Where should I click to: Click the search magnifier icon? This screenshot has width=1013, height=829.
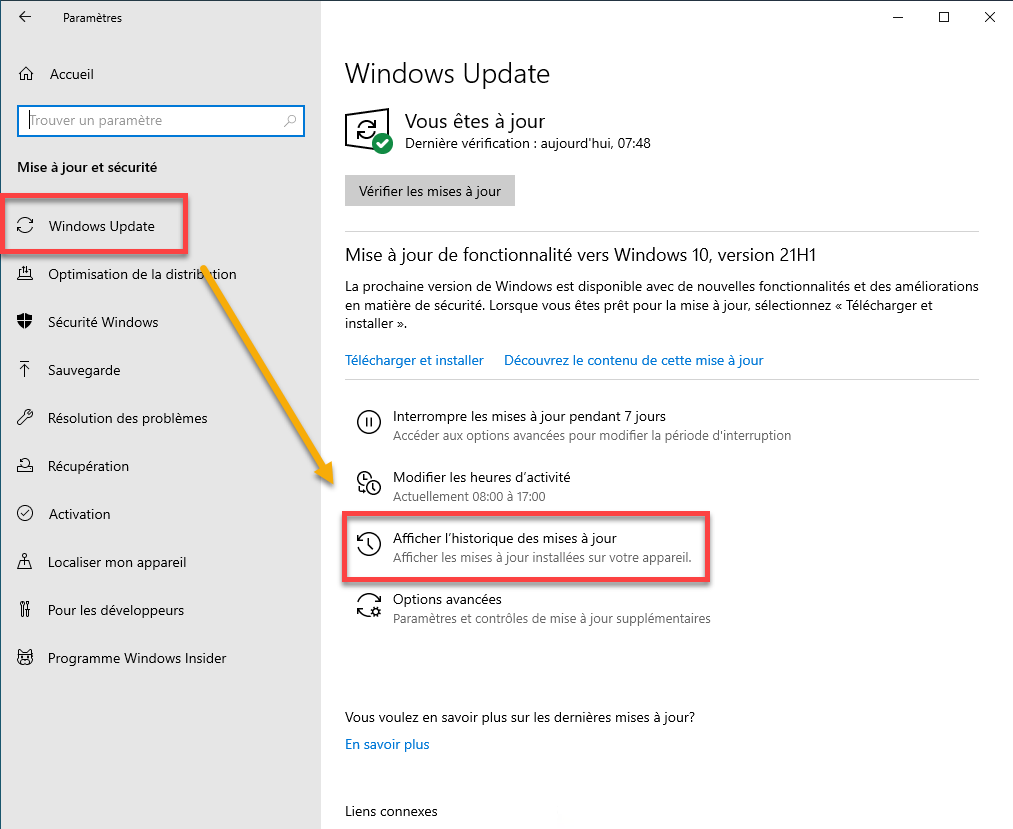click(x=290, y=120)
